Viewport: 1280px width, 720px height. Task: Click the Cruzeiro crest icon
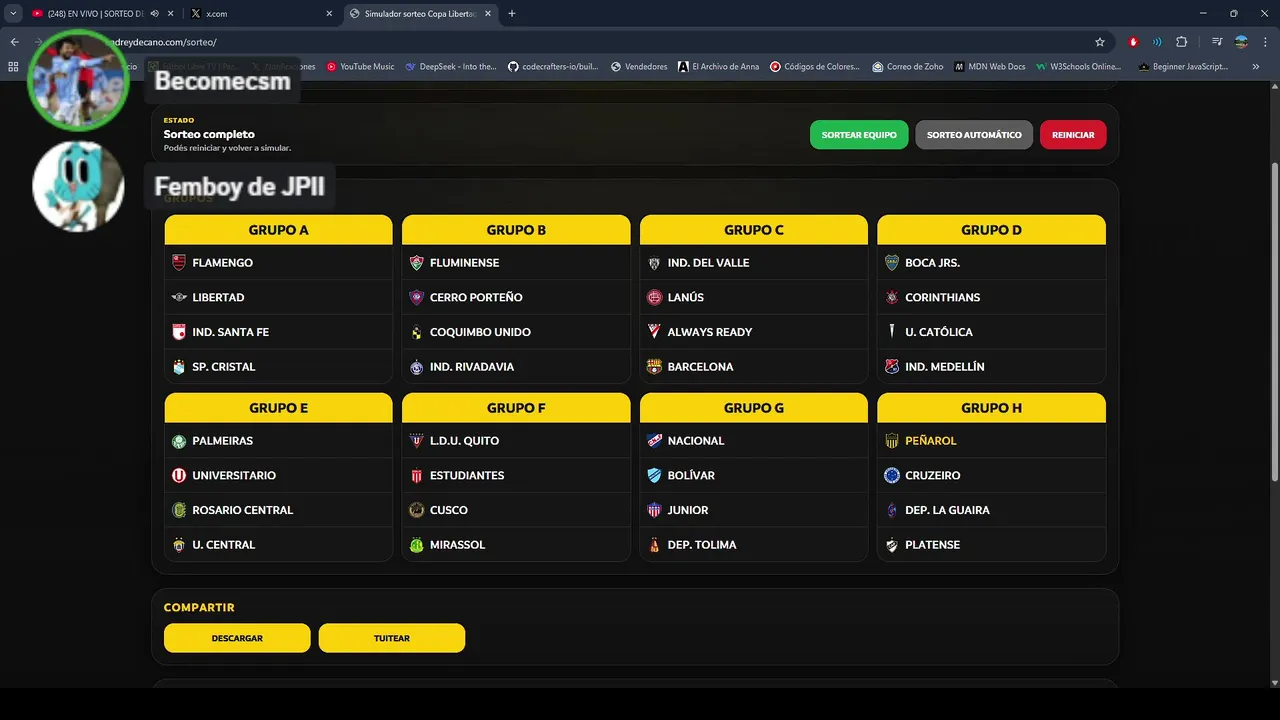(x=892, y=476)
